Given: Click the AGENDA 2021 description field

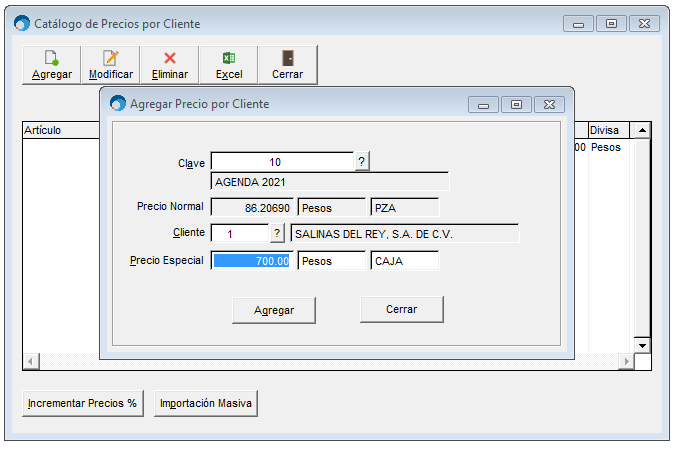Looking at the screenshot, I should tap(330, 182).
